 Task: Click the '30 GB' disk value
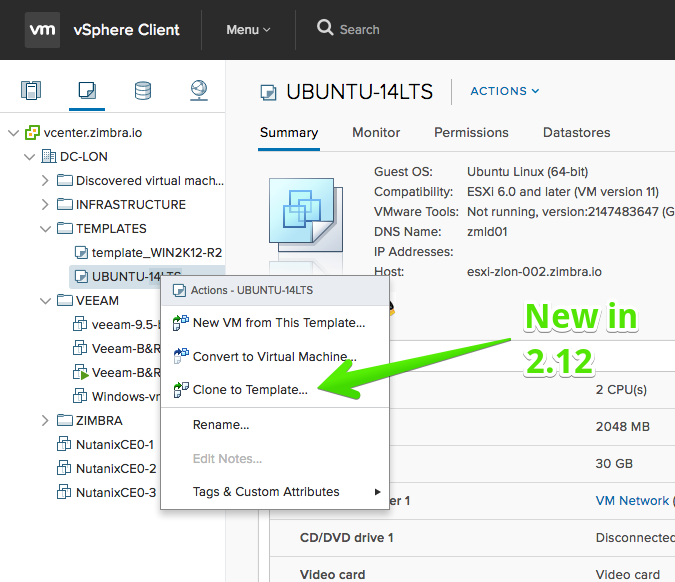[614, 464]
